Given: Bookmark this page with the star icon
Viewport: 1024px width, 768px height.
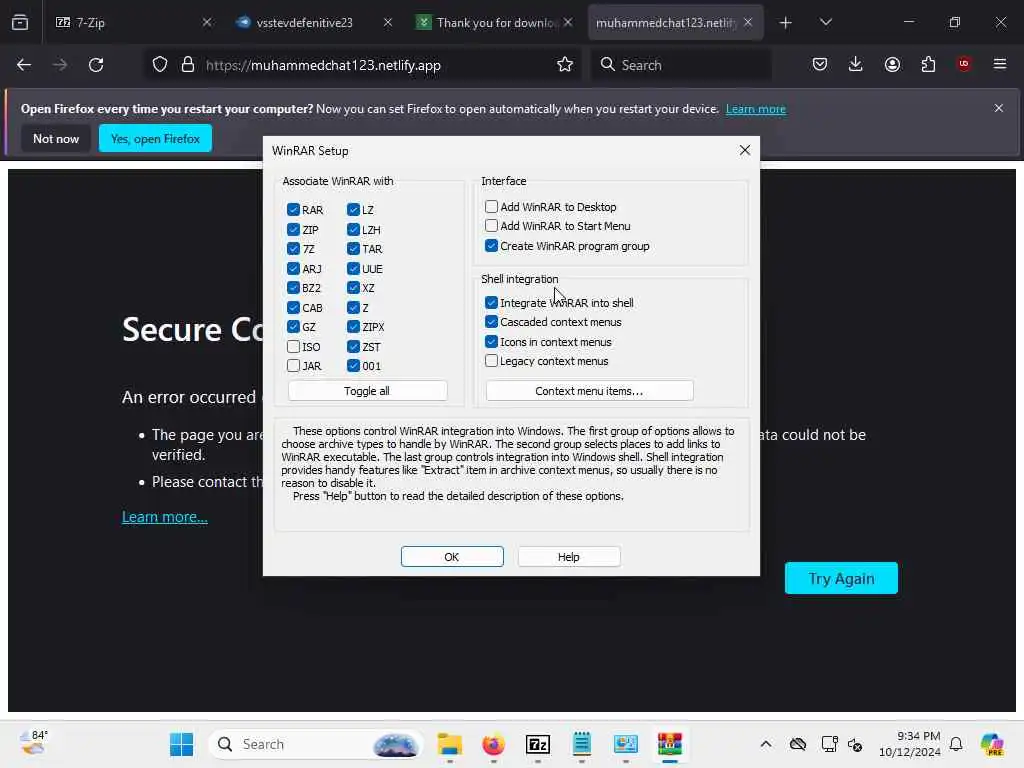Looking at the screenshot, I should click(x=565, y=65).
